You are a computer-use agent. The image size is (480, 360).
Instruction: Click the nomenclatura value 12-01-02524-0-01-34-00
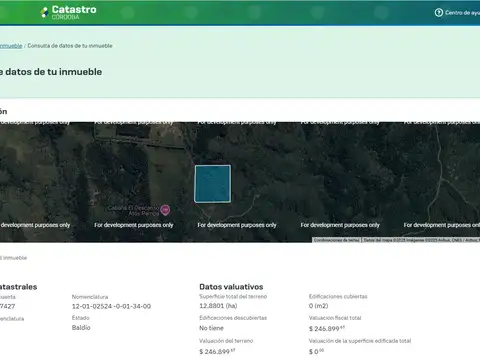pos(111,306)
